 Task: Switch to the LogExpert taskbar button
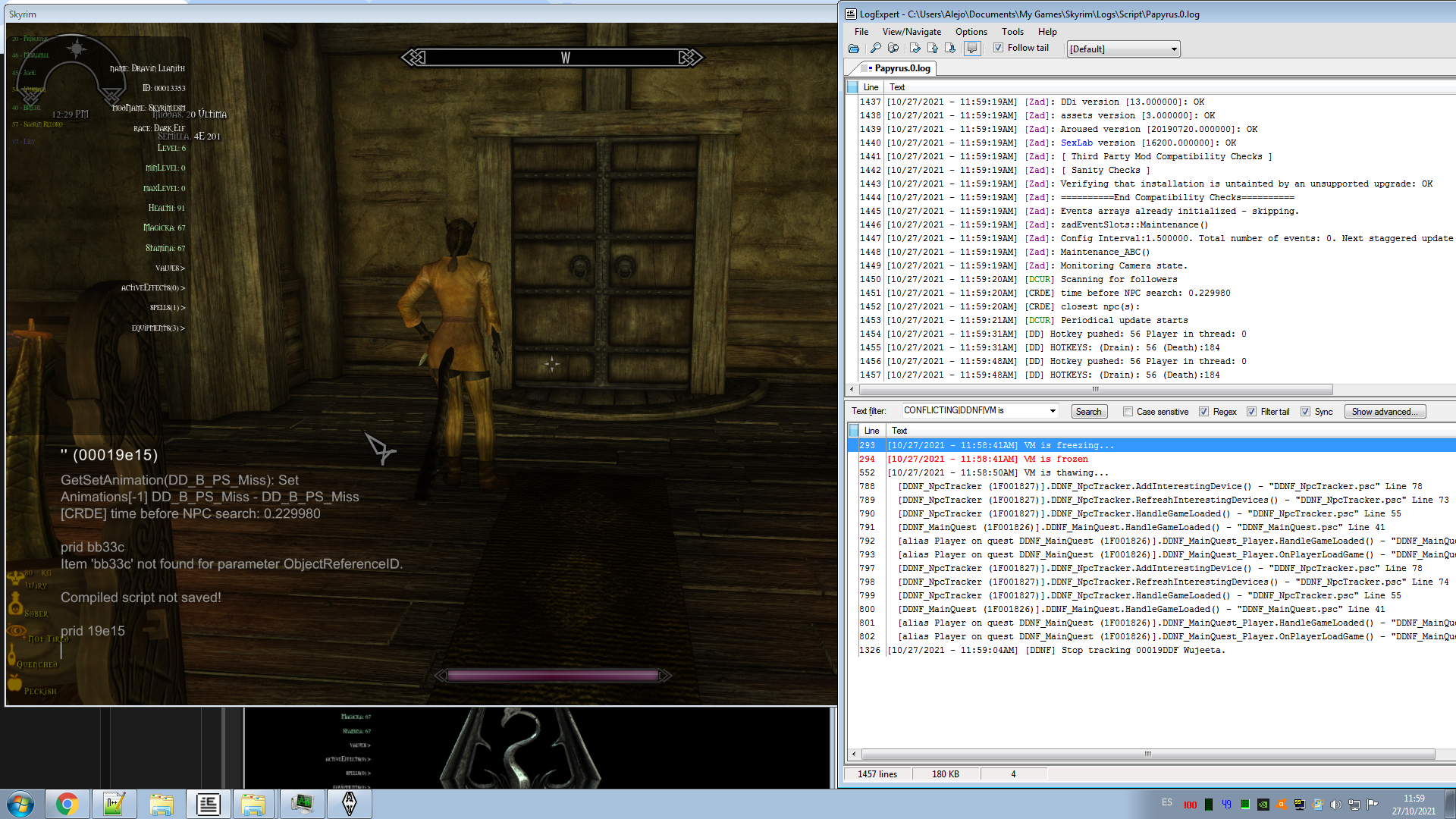(x=208, y=804)
